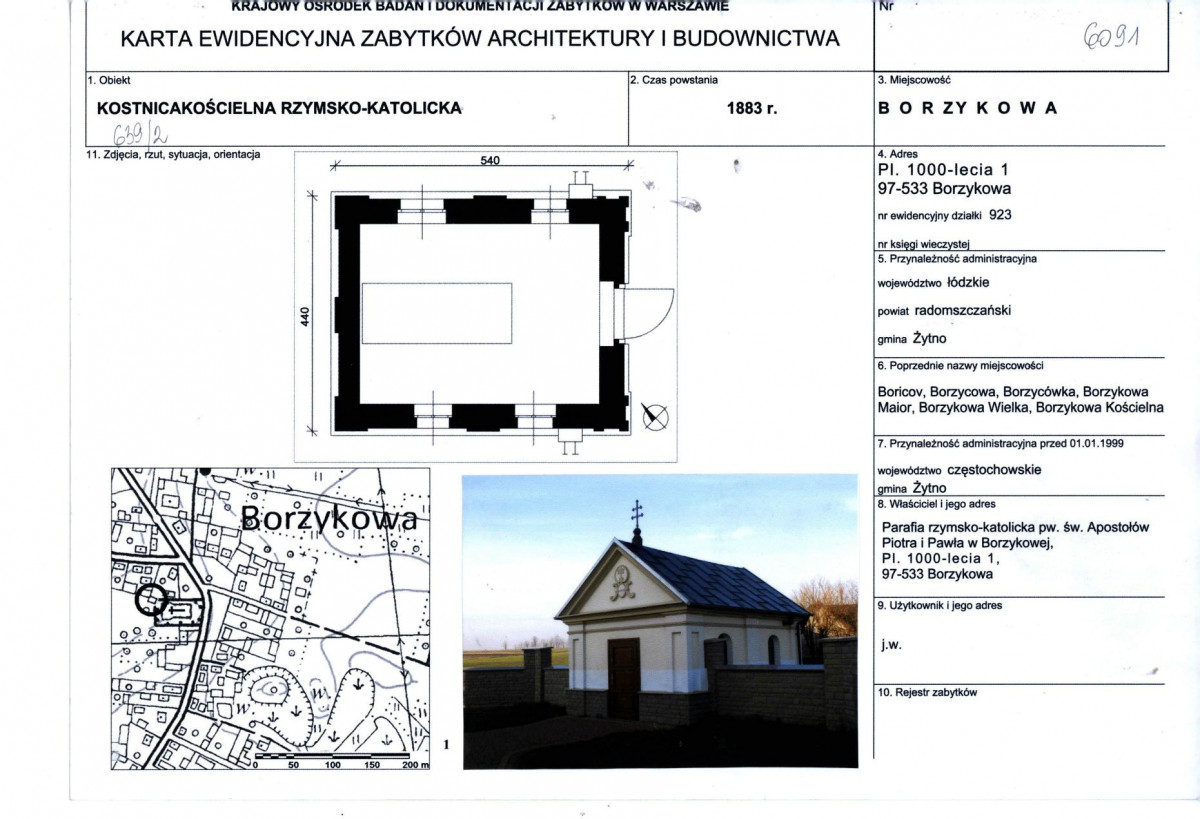Click the north orientation compass symbol
Viewport: 1200px width, 819px height.
[656, 416]
